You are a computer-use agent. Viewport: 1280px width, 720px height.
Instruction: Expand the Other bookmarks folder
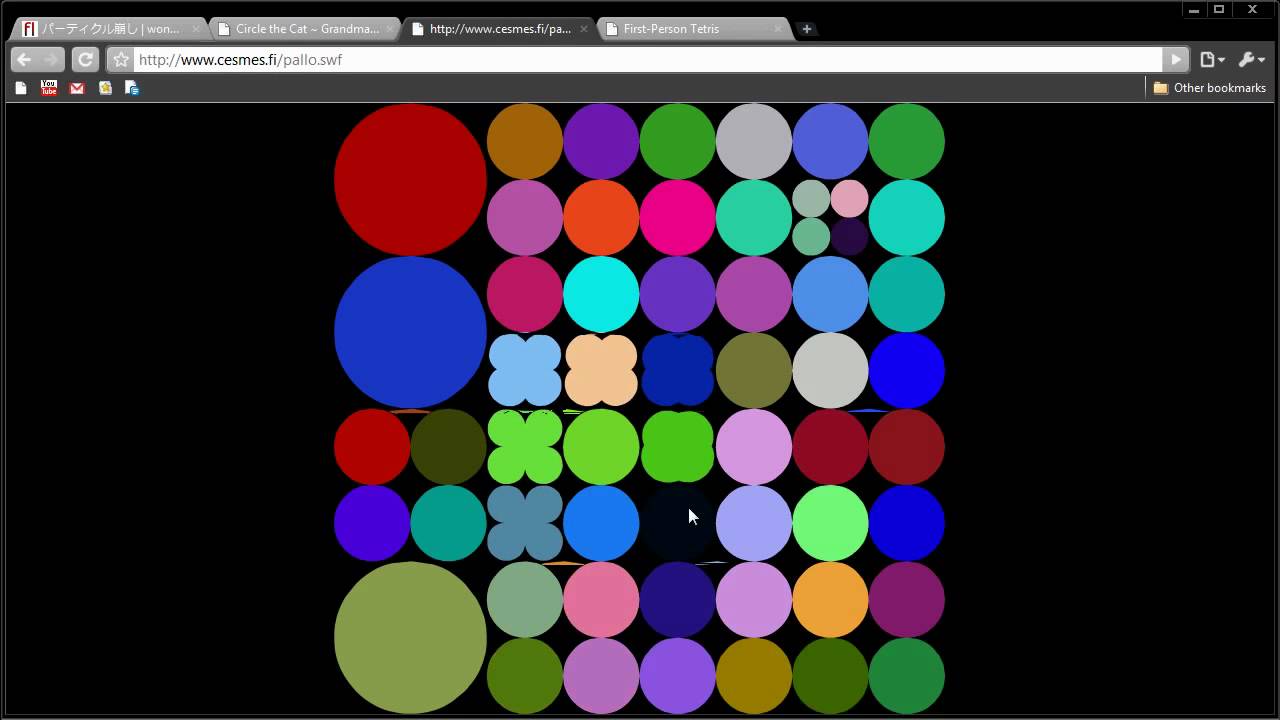click(x=1209, y=88)
